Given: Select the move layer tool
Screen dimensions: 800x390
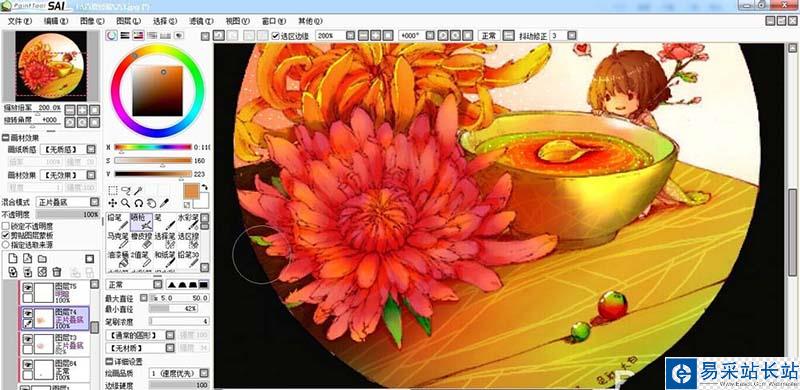Looking at the screenshot, I should 113,203.
